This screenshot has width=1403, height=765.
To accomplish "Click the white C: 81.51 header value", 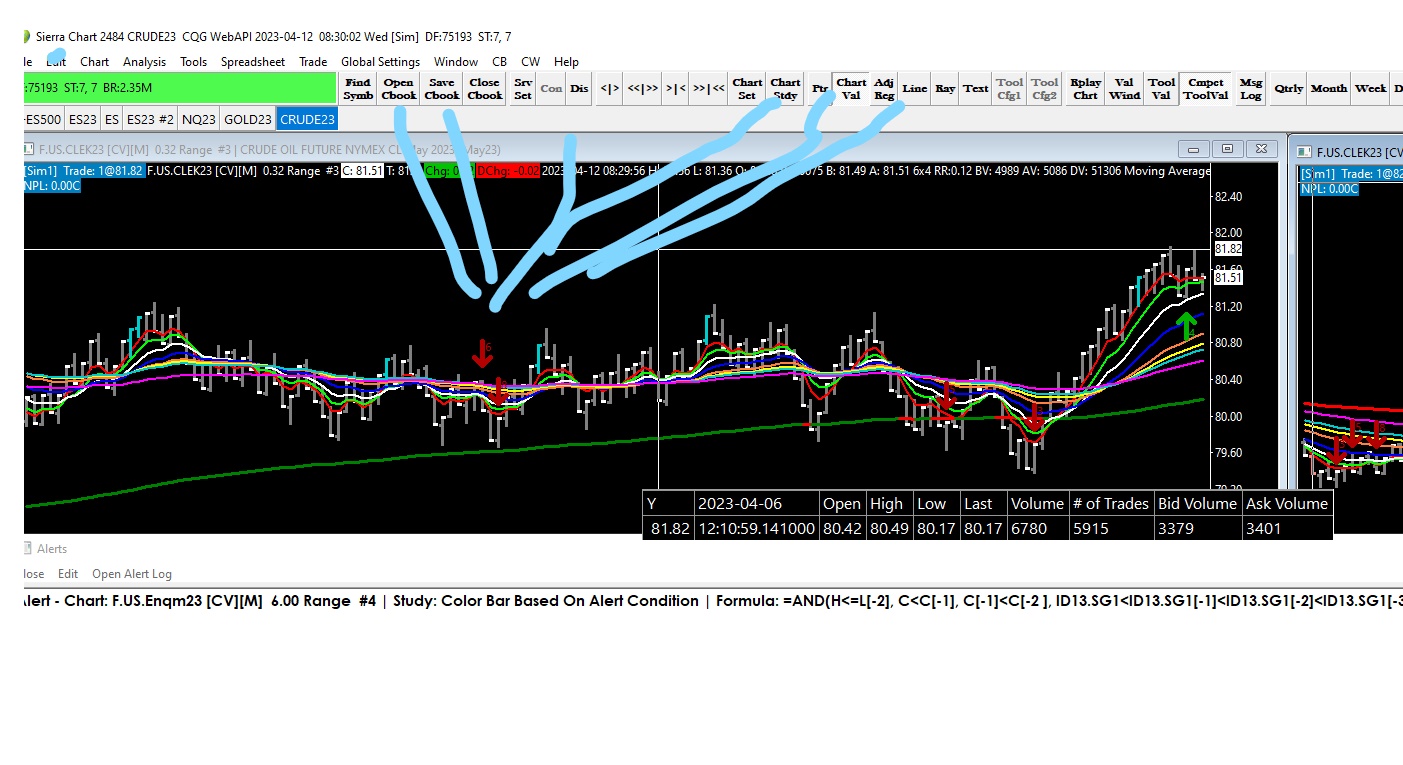I will point(362,171).
